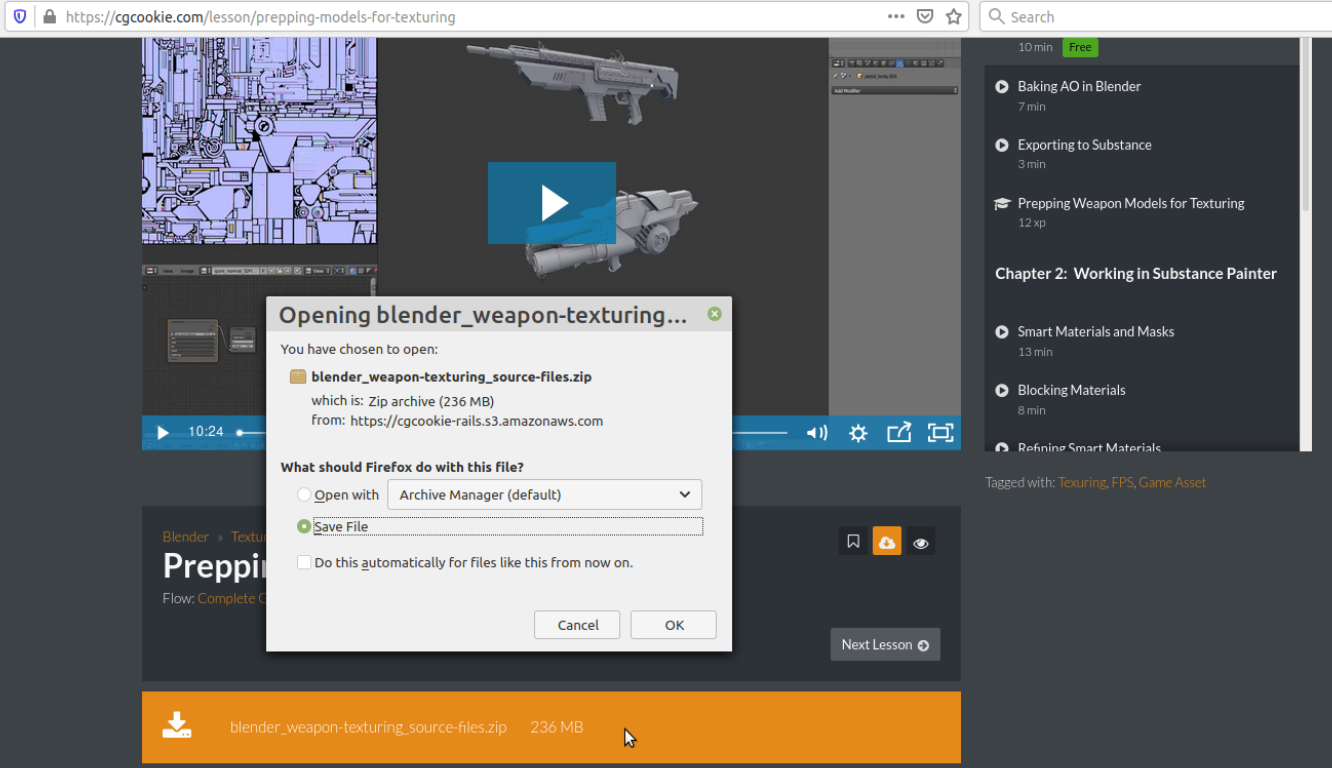Bookmark this page with star icon
The image size is (1332, 768).
click(954, 17)
